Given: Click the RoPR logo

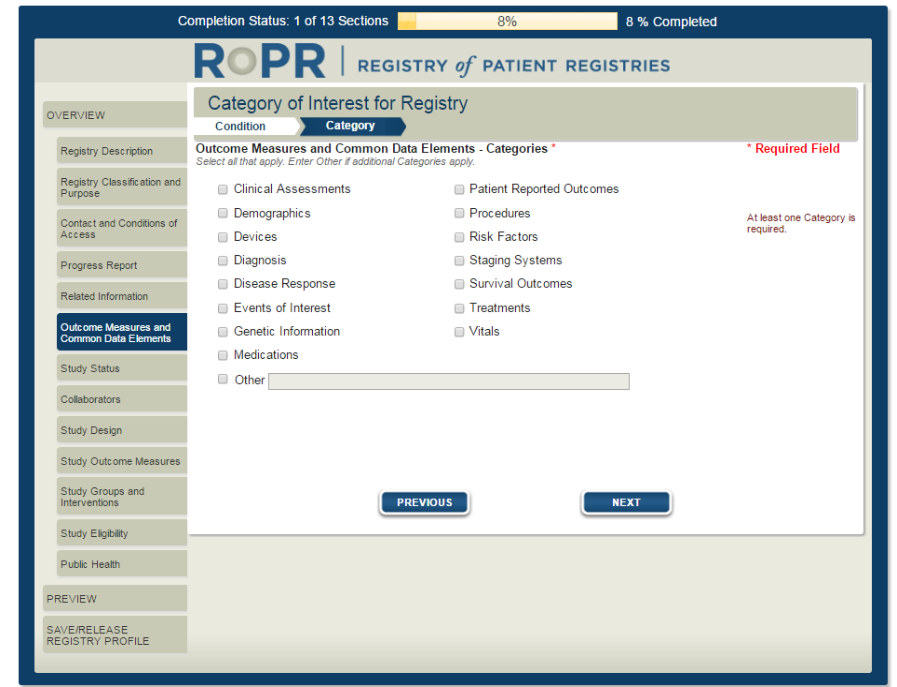Looking at the screenshot, I should [260, 61].
